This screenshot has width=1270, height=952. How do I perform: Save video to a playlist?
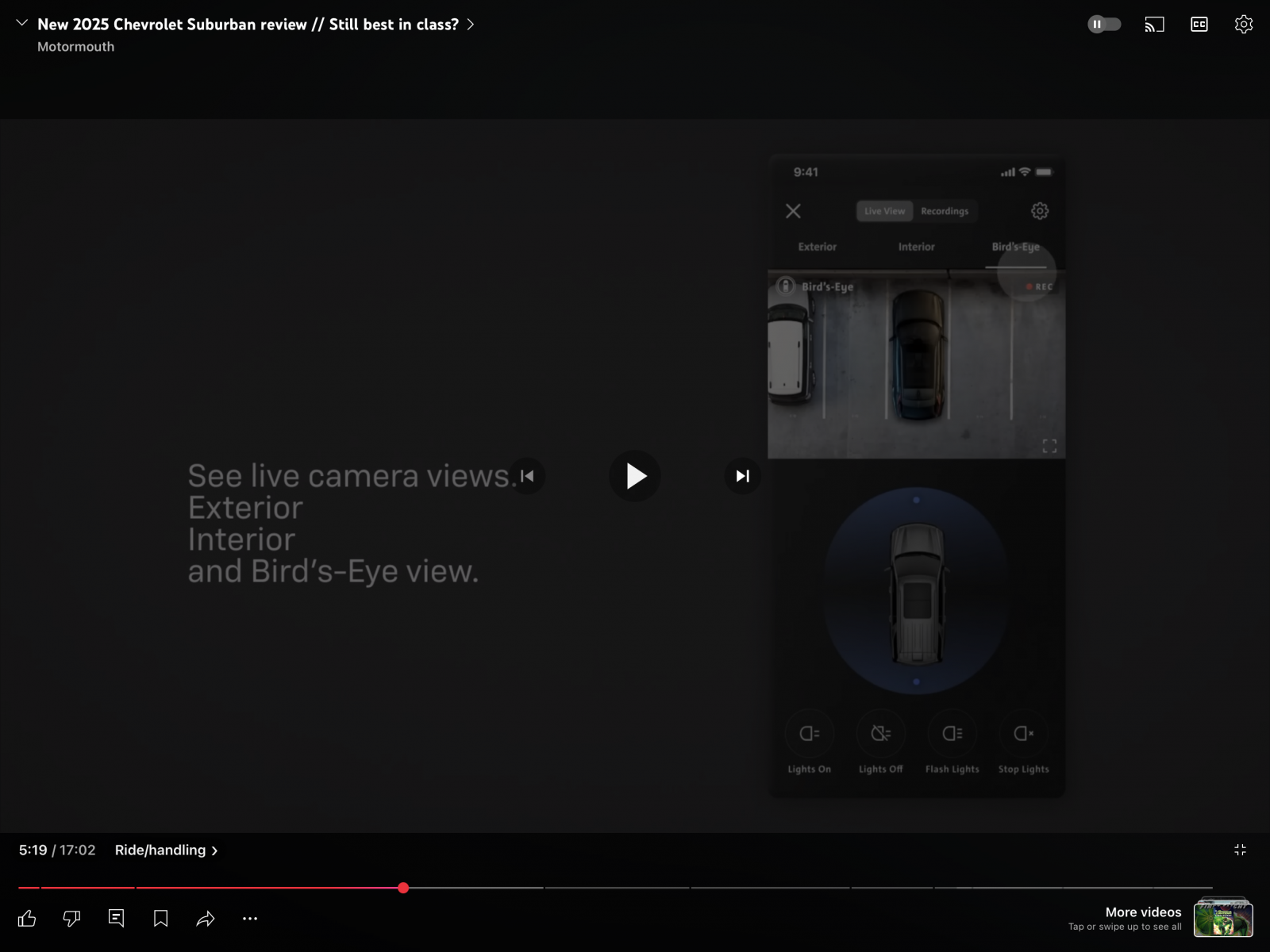(x=160, y=919)
